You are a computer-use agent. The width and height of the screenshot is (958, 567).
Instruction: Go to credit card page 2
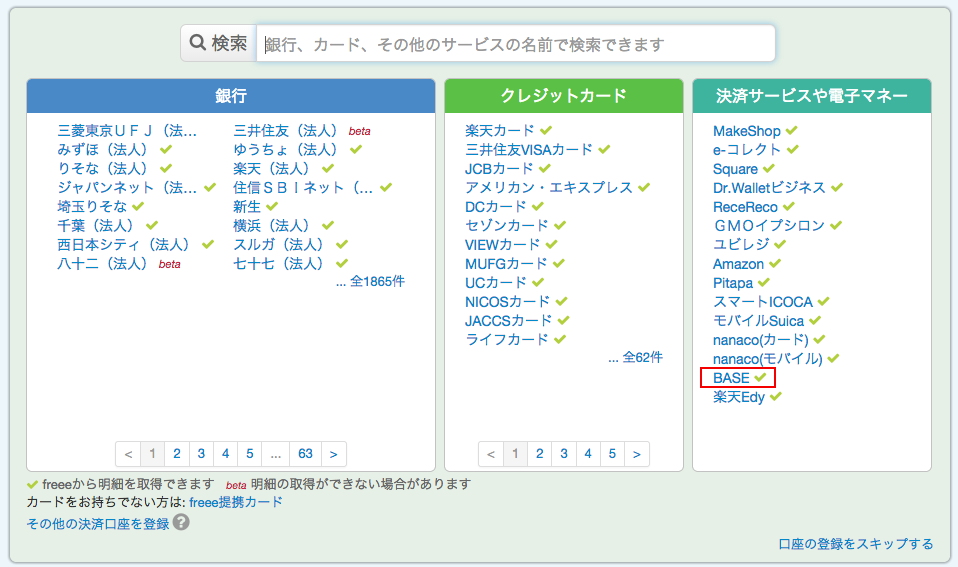click(539, 454)
